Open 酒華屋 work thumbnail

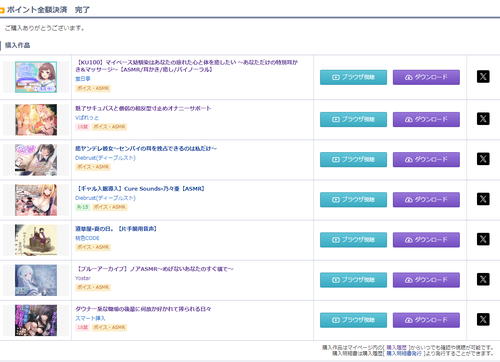(36, 240)
